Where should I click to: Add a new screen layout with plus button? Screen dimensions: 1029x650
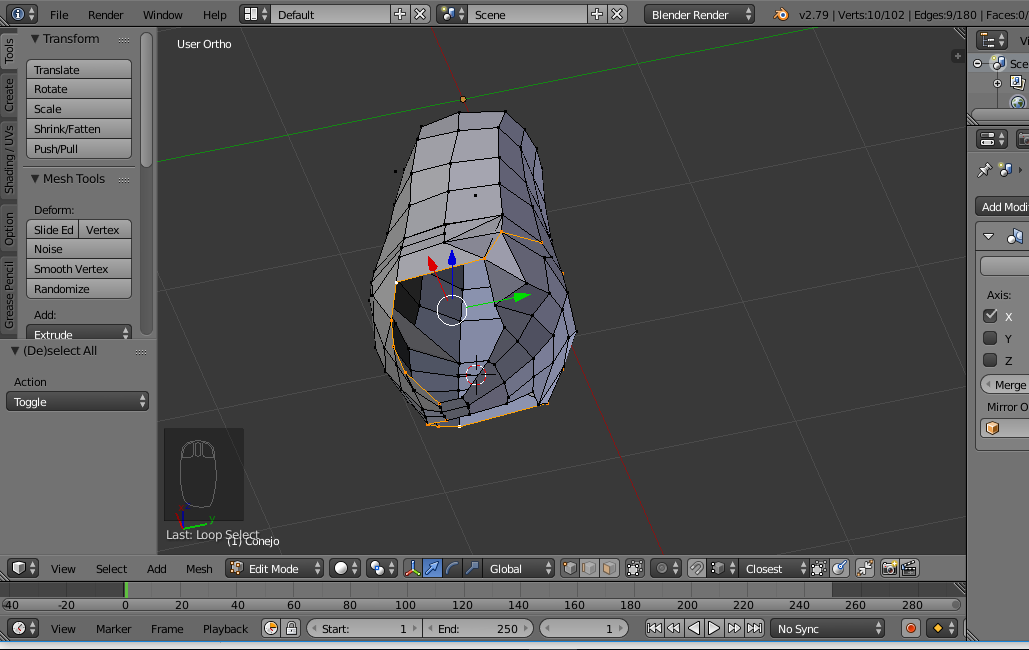click(x=400, y=14)
